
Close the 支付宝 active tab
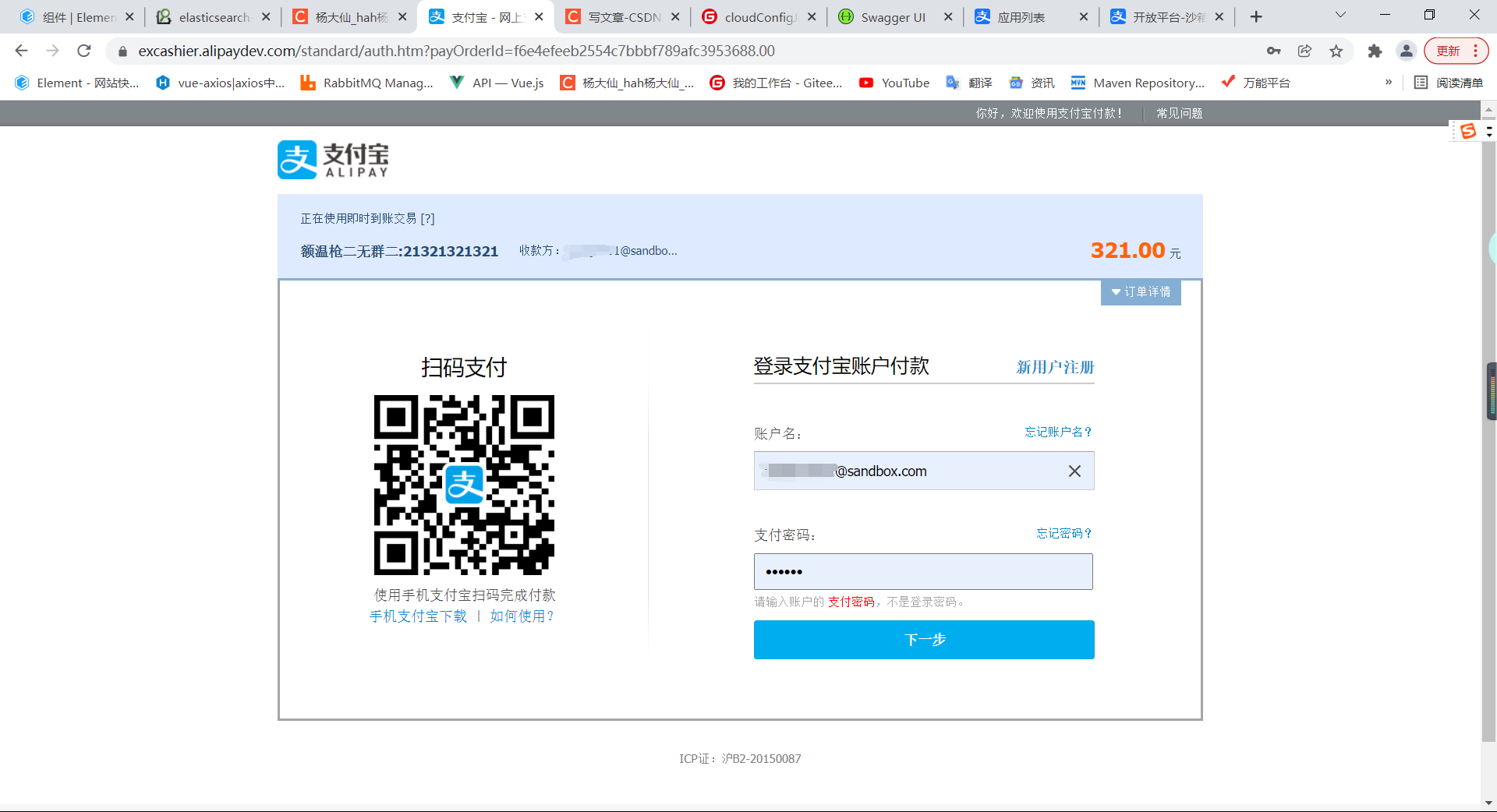click(x=539, y=16)
